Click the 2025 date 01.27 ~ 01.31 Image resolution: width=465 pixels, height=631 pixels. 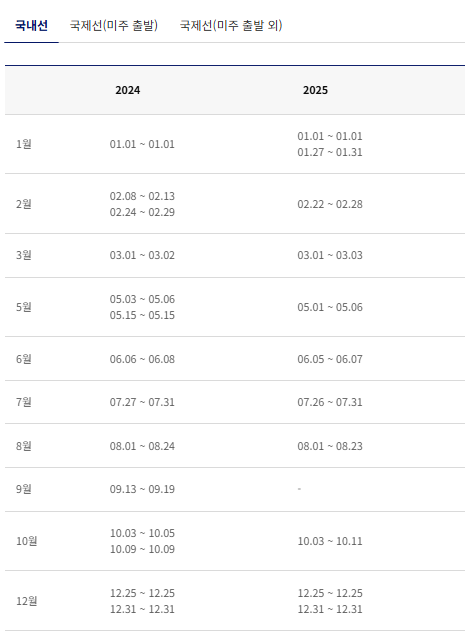coord(330,152)
